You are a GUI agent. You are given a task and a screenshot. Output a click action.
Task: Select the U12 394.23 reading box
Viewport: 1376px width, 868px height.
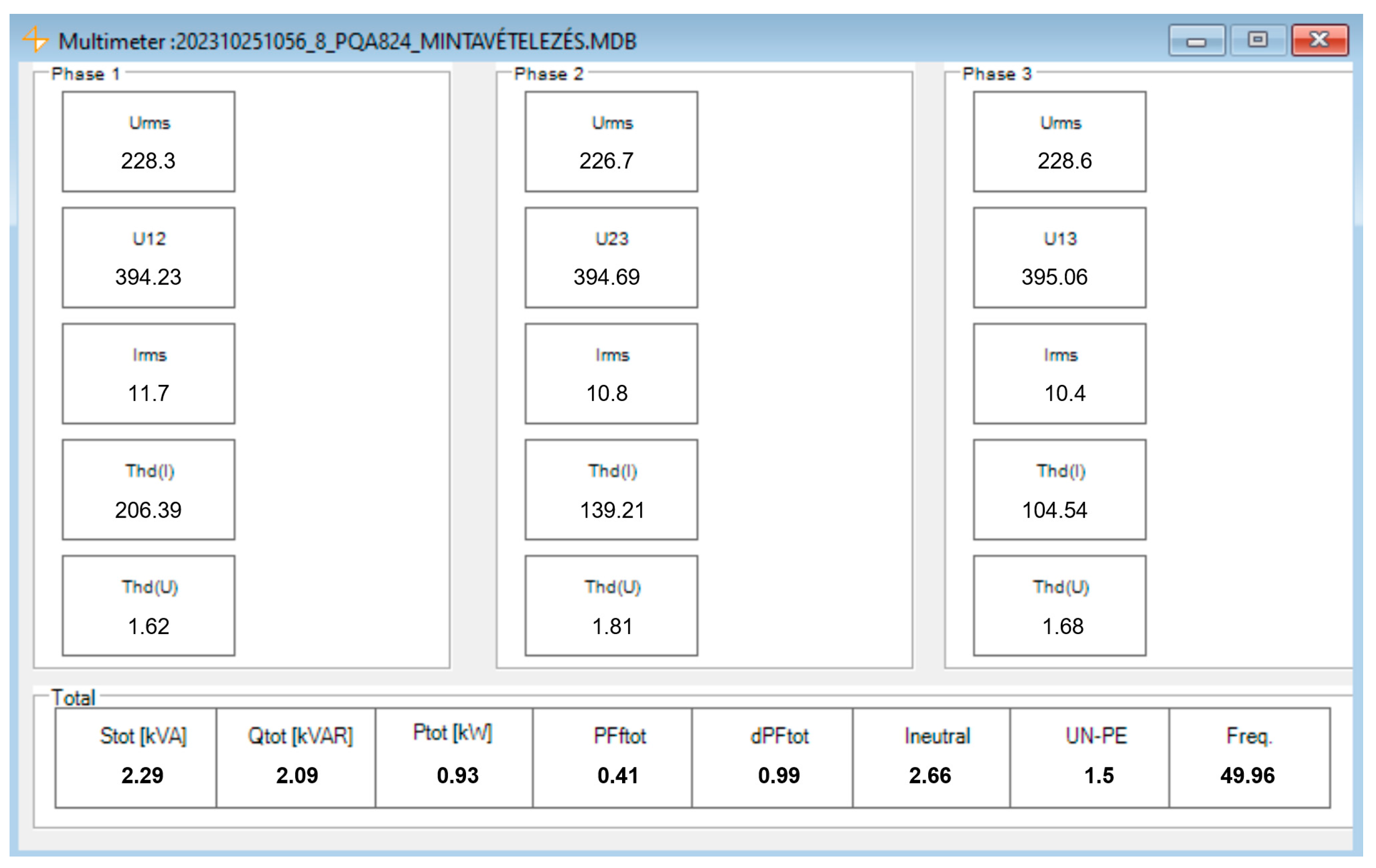(148, 258)
